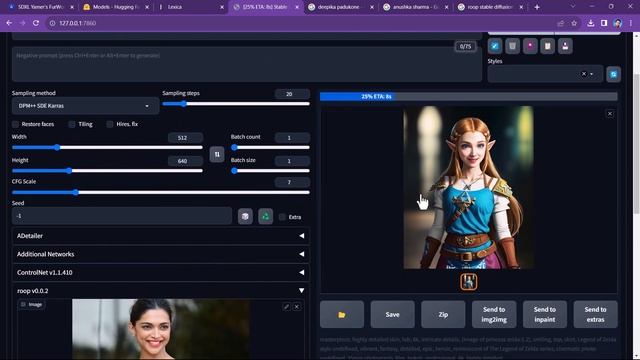The width and height of the screenshot is (640, 360).
Task: Clear selected styles with x icon
Action: [x=584, y=74]
